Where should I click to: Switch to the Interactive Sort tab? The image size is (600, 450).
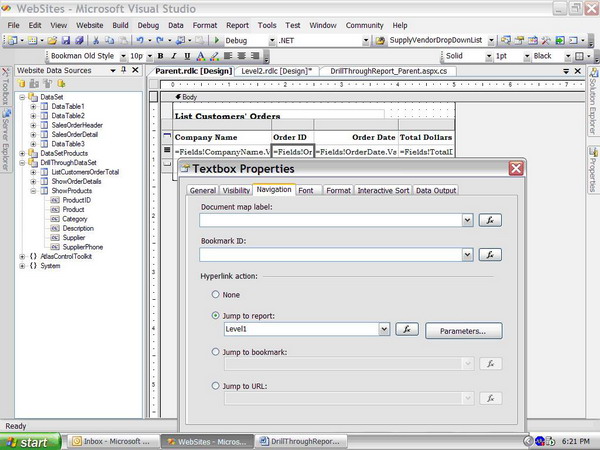click(383, 190)
